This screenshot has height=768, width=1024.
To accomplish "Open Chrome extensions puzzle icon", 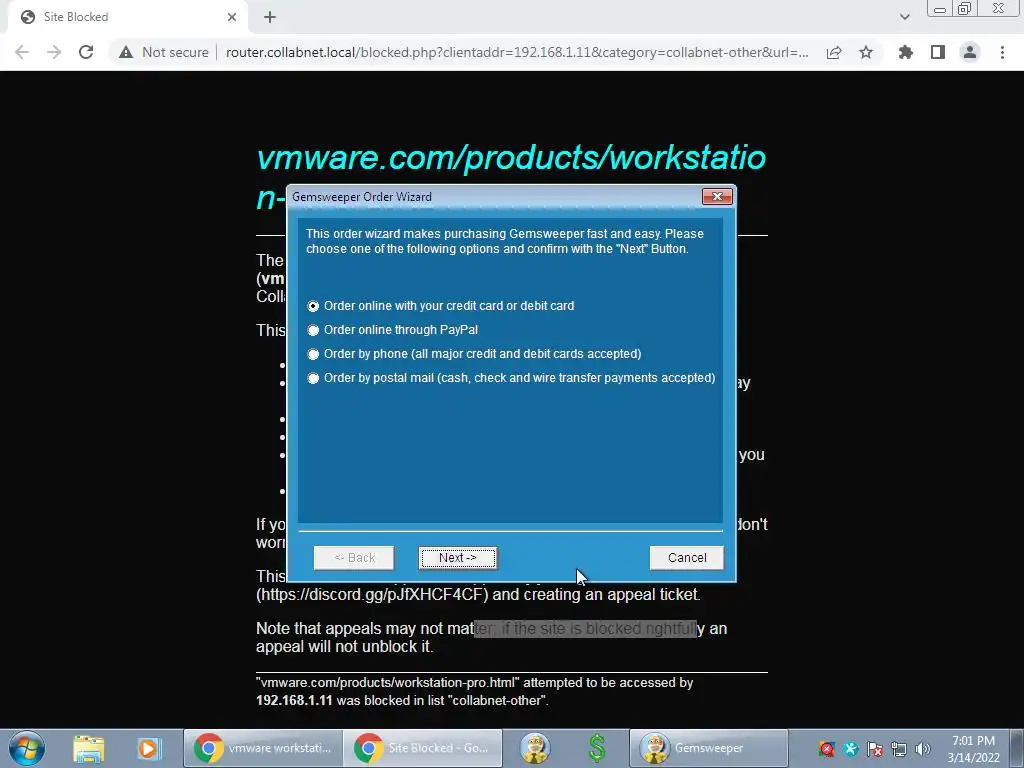I will 906,52.
